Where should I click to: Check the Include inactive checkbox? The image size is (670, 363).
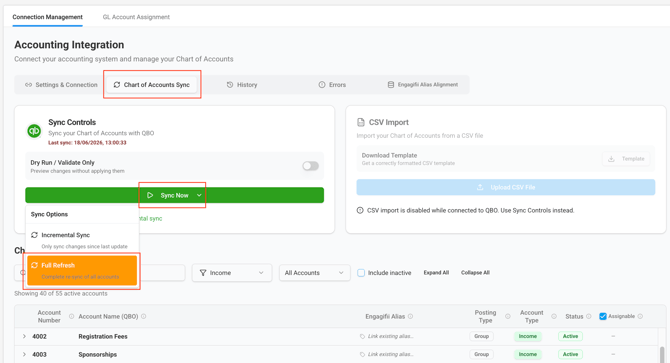coord(361,273)
